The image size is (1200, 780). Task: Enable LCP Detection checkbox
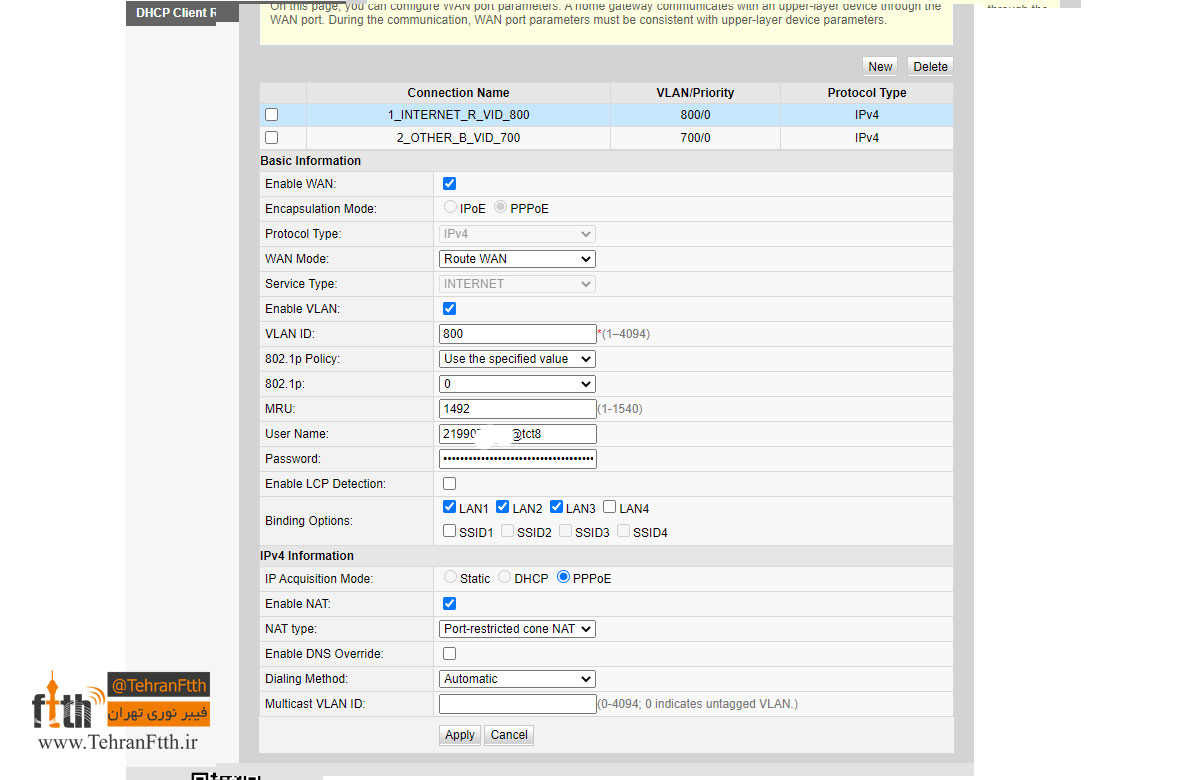tap(449, 484)
